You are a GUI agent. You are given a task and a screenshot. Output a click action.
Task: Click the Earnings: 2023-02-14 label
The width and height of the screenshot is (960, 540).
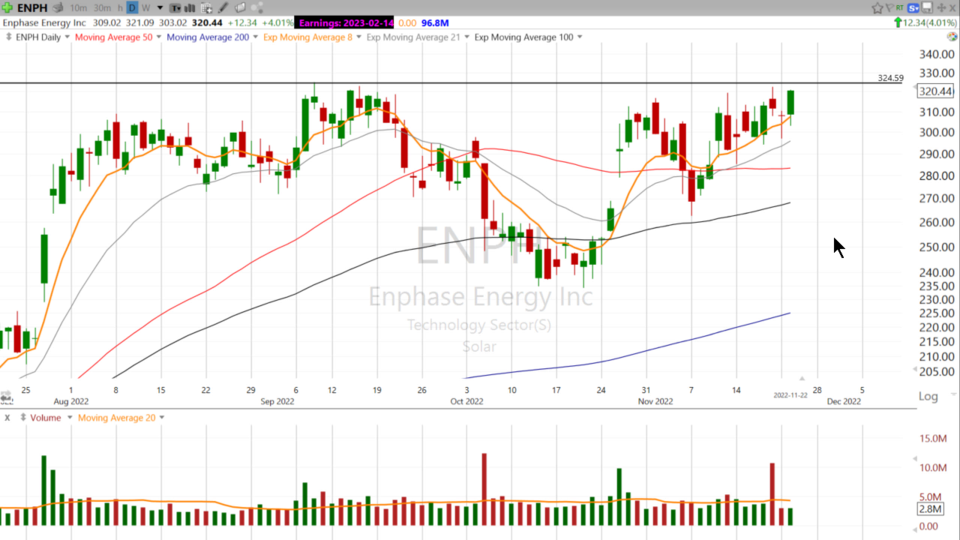[345, 23]
